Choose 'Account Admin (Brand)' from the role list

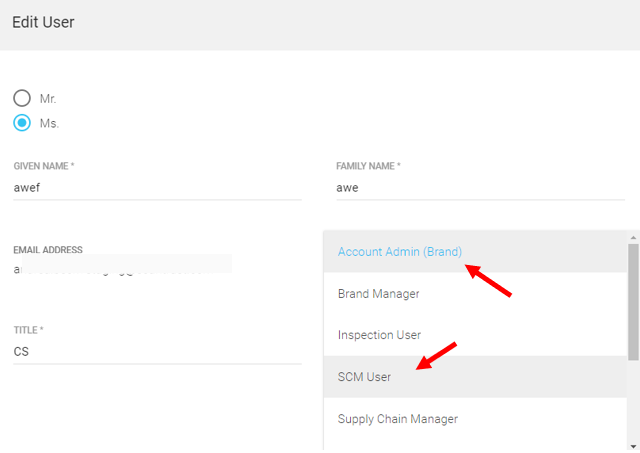coord(400,252)
